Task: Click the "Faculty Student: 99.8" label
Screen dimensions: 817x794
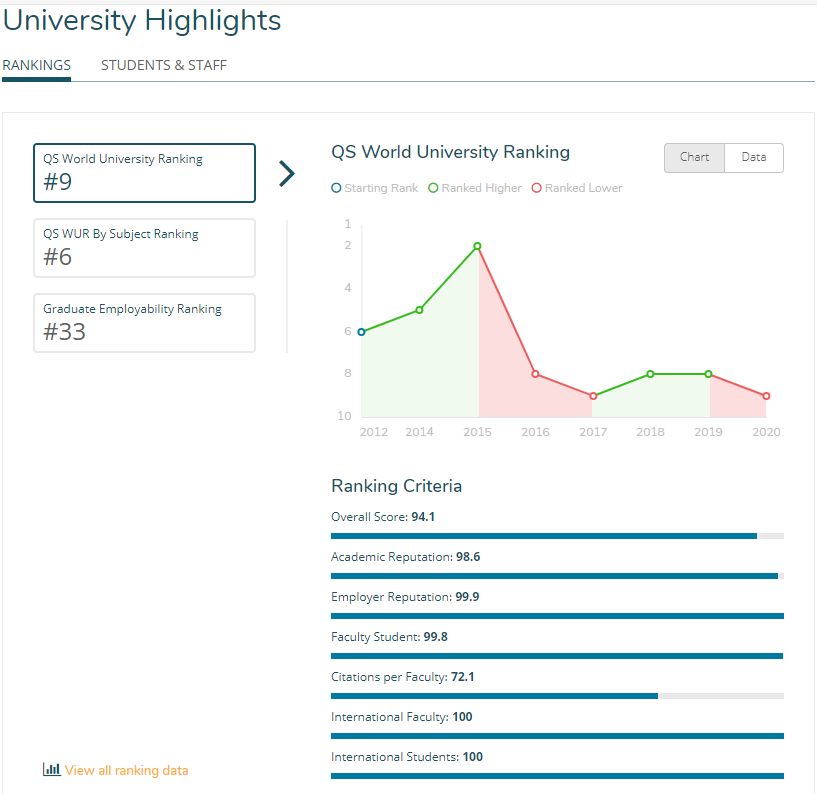Action: (389, 637)
